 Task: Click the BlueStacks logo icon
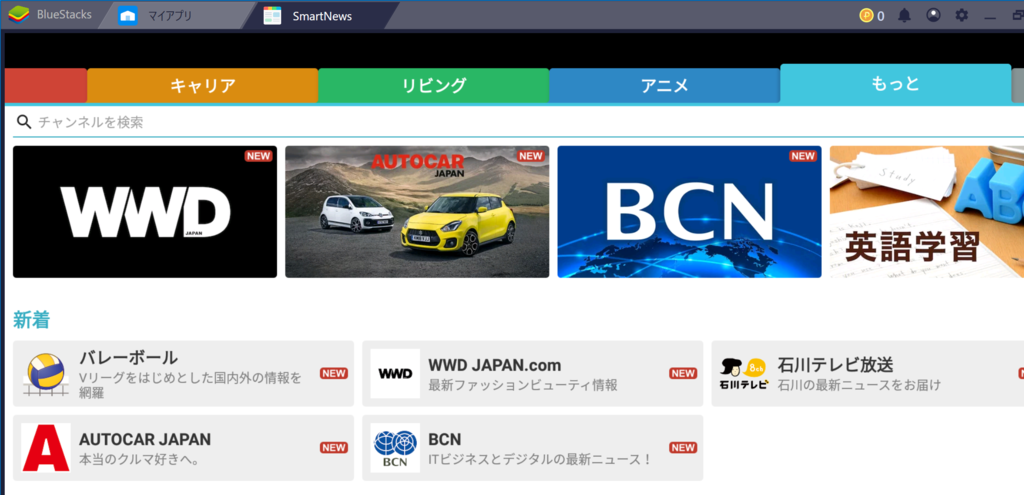(x=18, y=15)
